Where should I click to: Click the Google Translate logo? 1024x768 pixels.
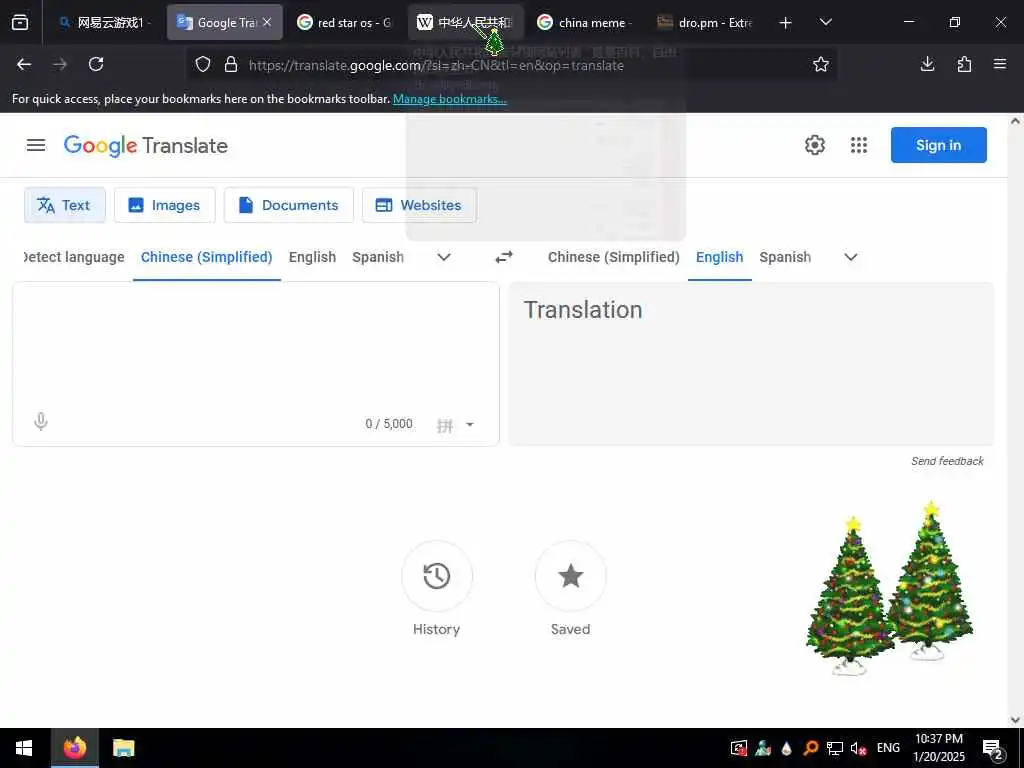tap(146, 145)
